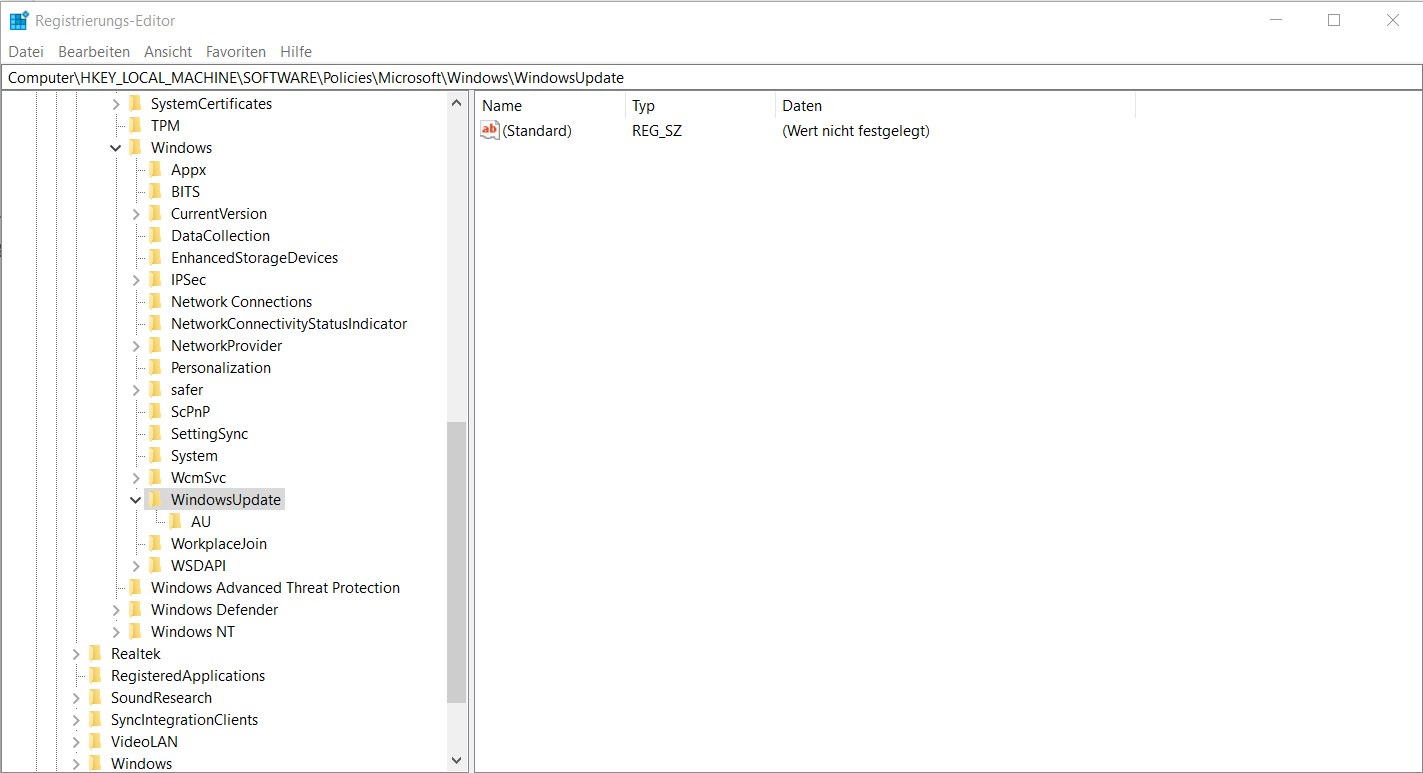Image resolution: width=1423 pixels, height=773 pixels.
Task: Select the Network Connections folder icon
Action: [x=155, y=301]
